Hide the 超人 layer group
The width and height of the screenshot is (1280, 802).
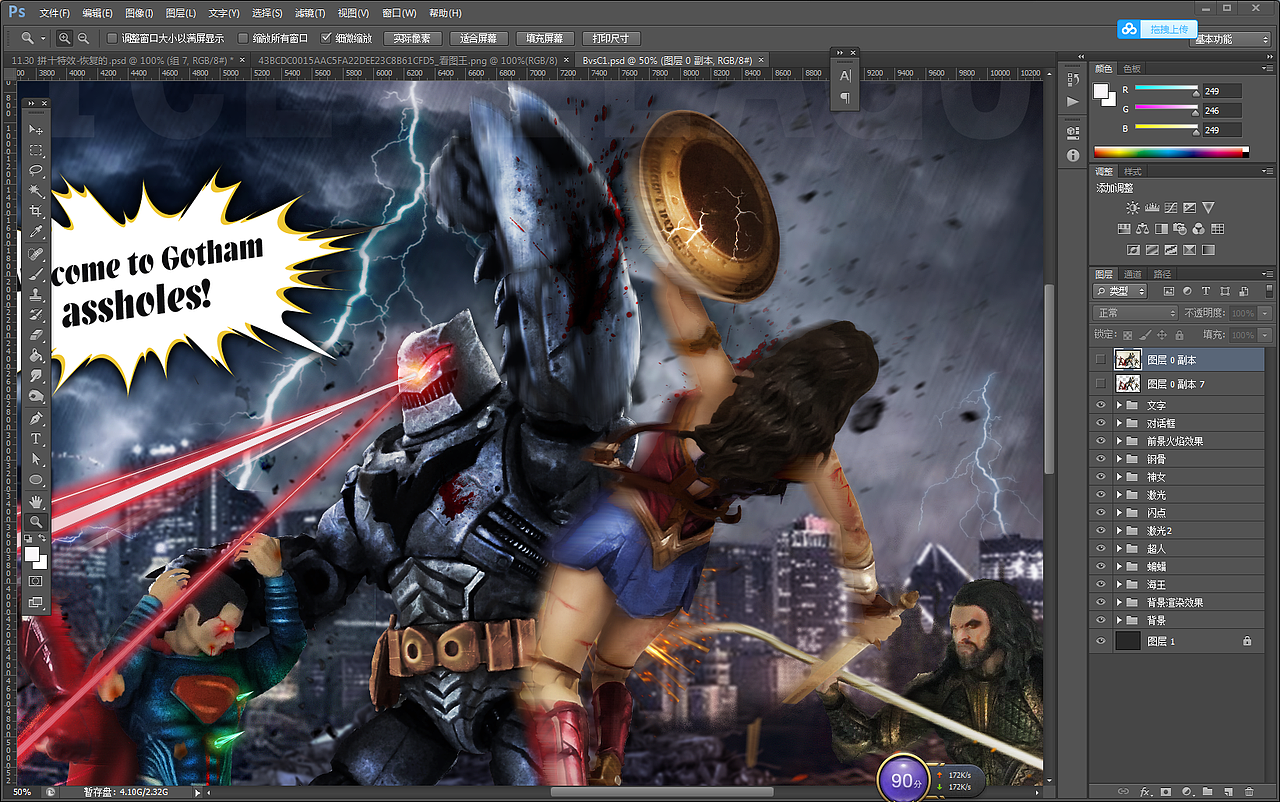1101,549
